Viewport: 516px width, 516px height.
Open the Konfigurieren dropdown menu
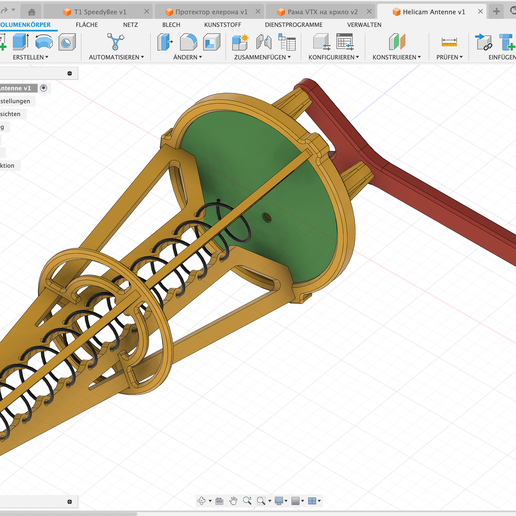(x=334, y=57)
